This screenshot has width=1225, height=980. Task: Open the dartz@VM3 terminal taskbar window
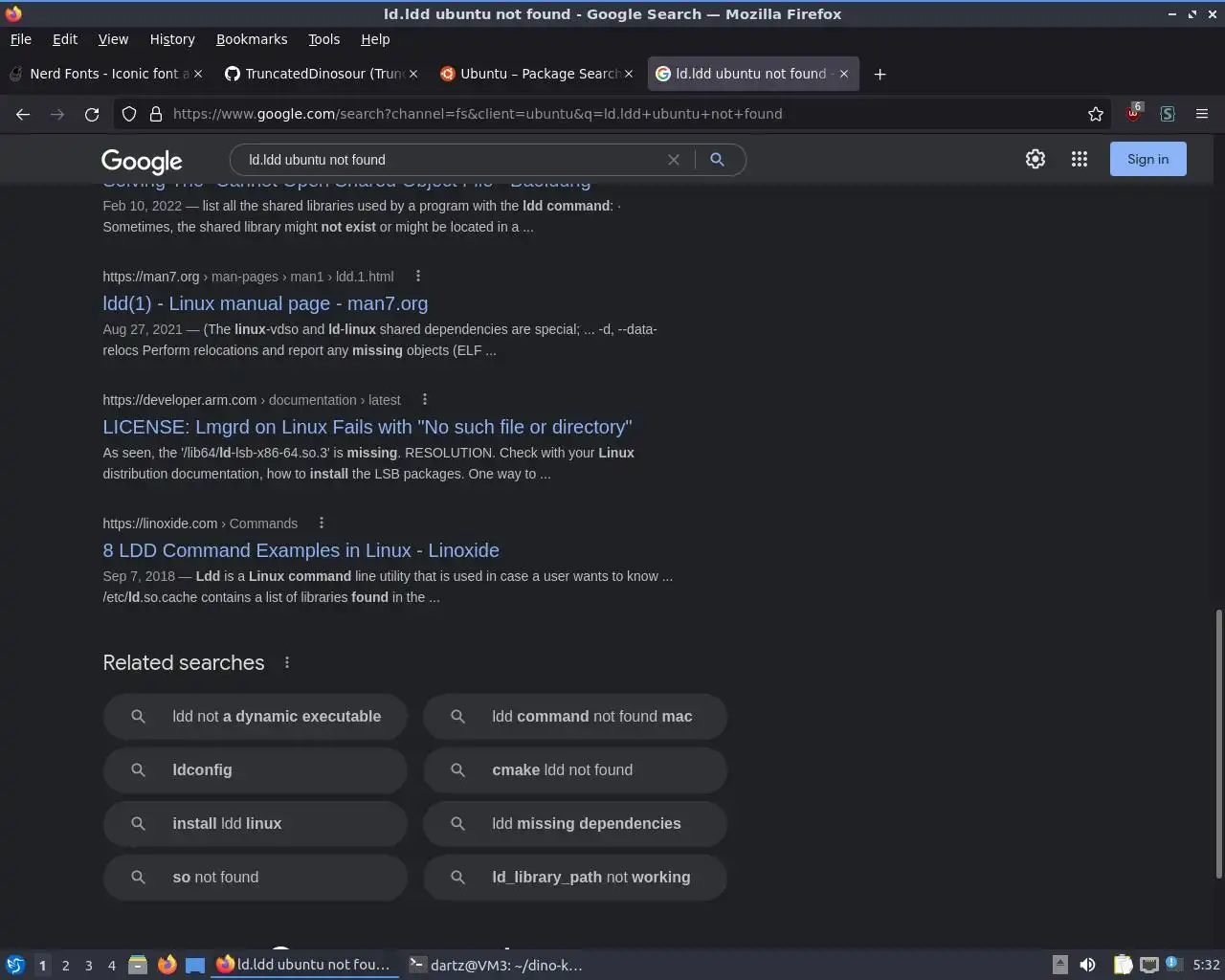coord(497,965)
